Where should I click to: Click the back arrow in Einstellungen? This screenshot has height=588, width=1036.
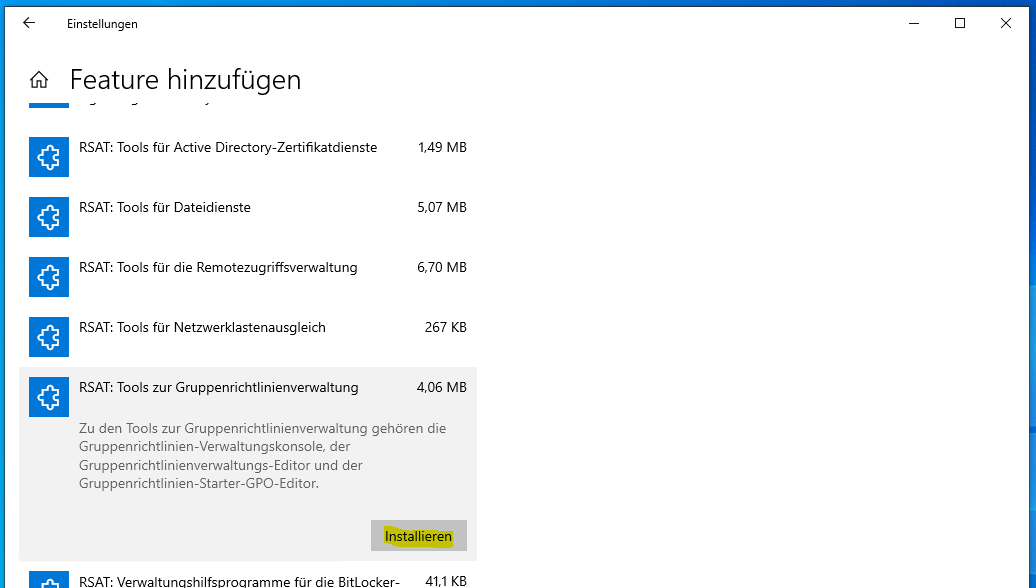coord(28,23)
